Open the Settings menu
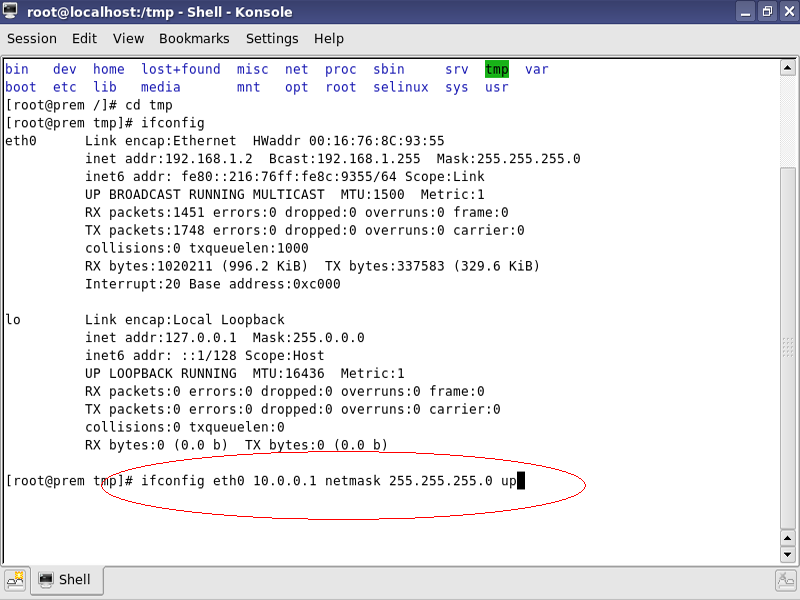The image size is (800, 600). tap(272, 39)
